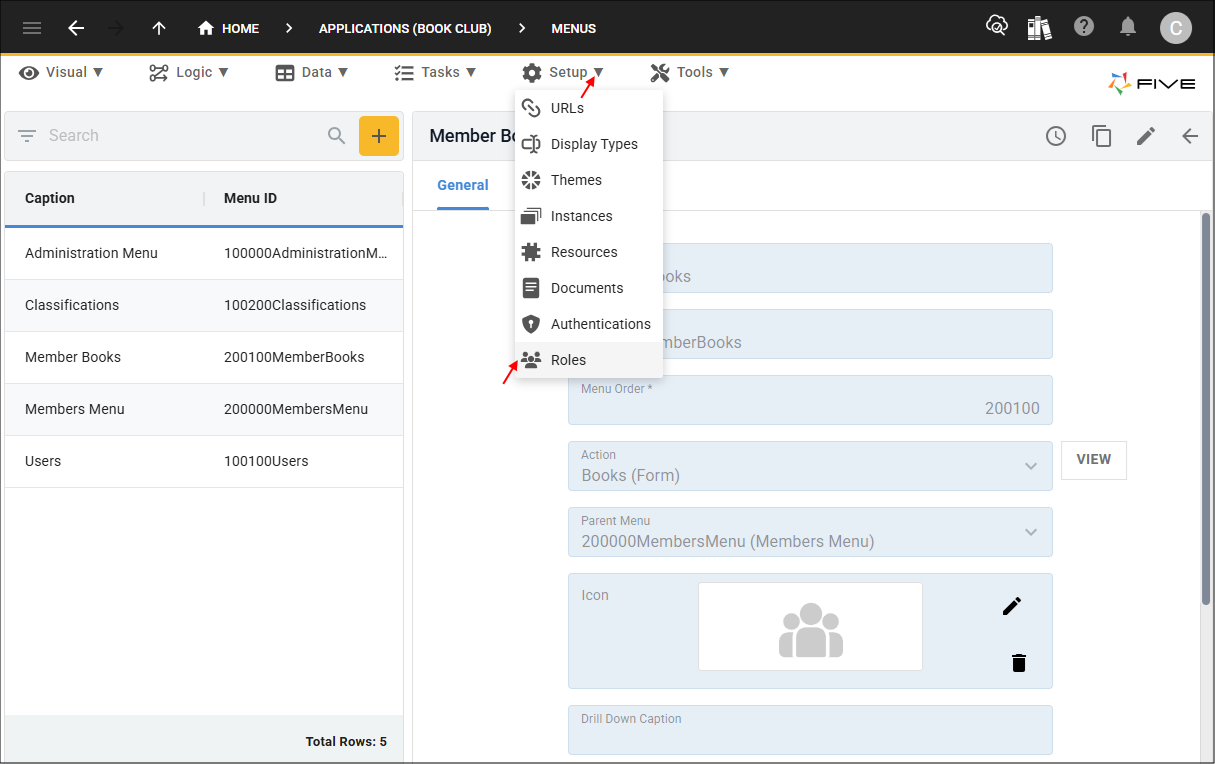
Task: Open the Logic menu
Action: pyautogui.click(x=189, y=72)
